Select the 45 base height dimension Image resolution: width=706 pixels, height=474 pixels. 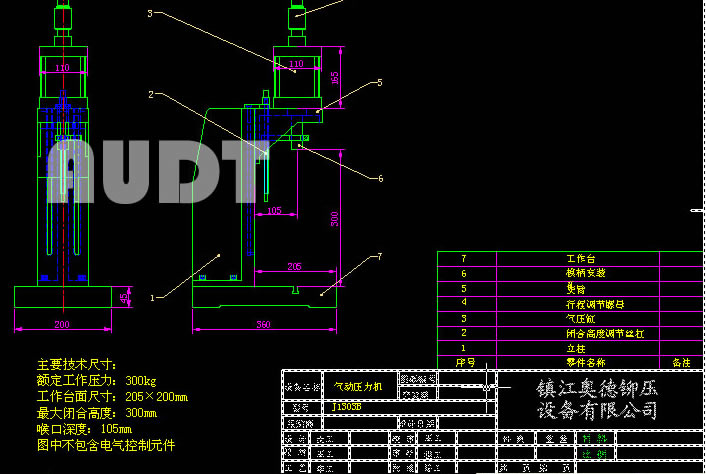125,297
